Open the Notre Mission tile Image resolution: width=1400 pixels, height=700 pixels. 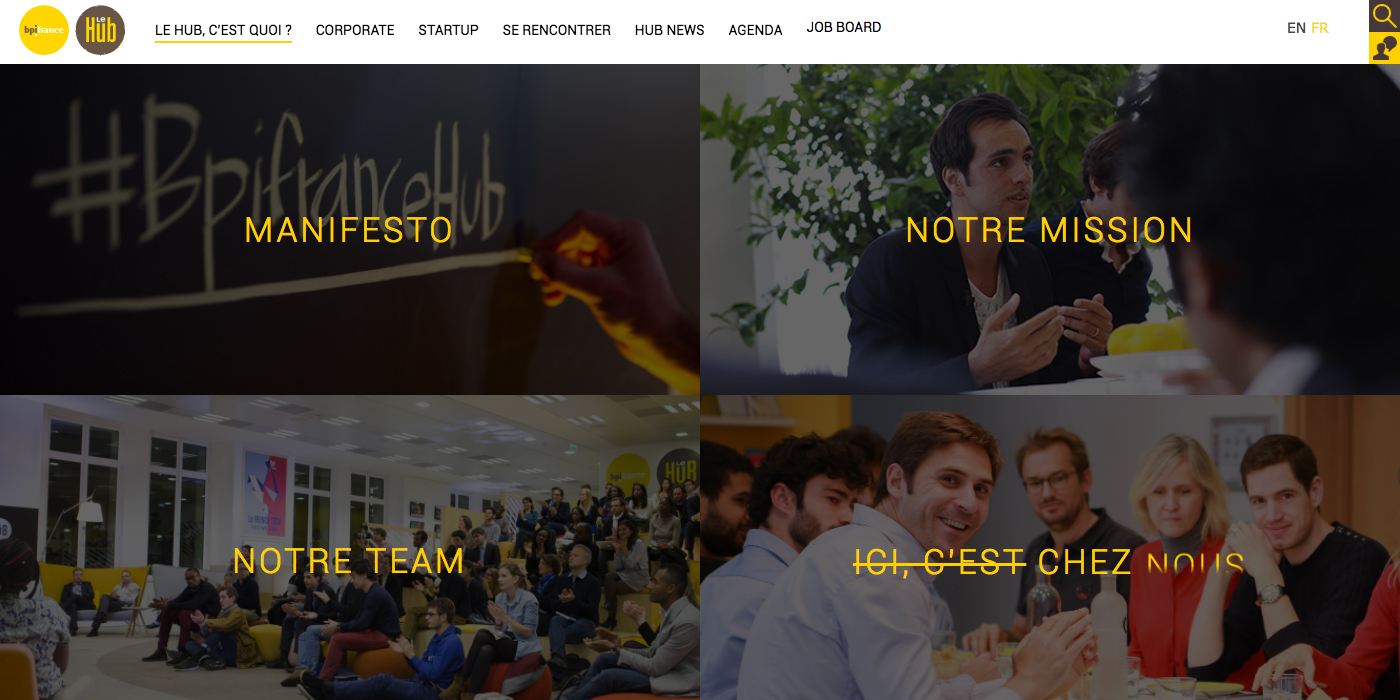[1049, 230]
